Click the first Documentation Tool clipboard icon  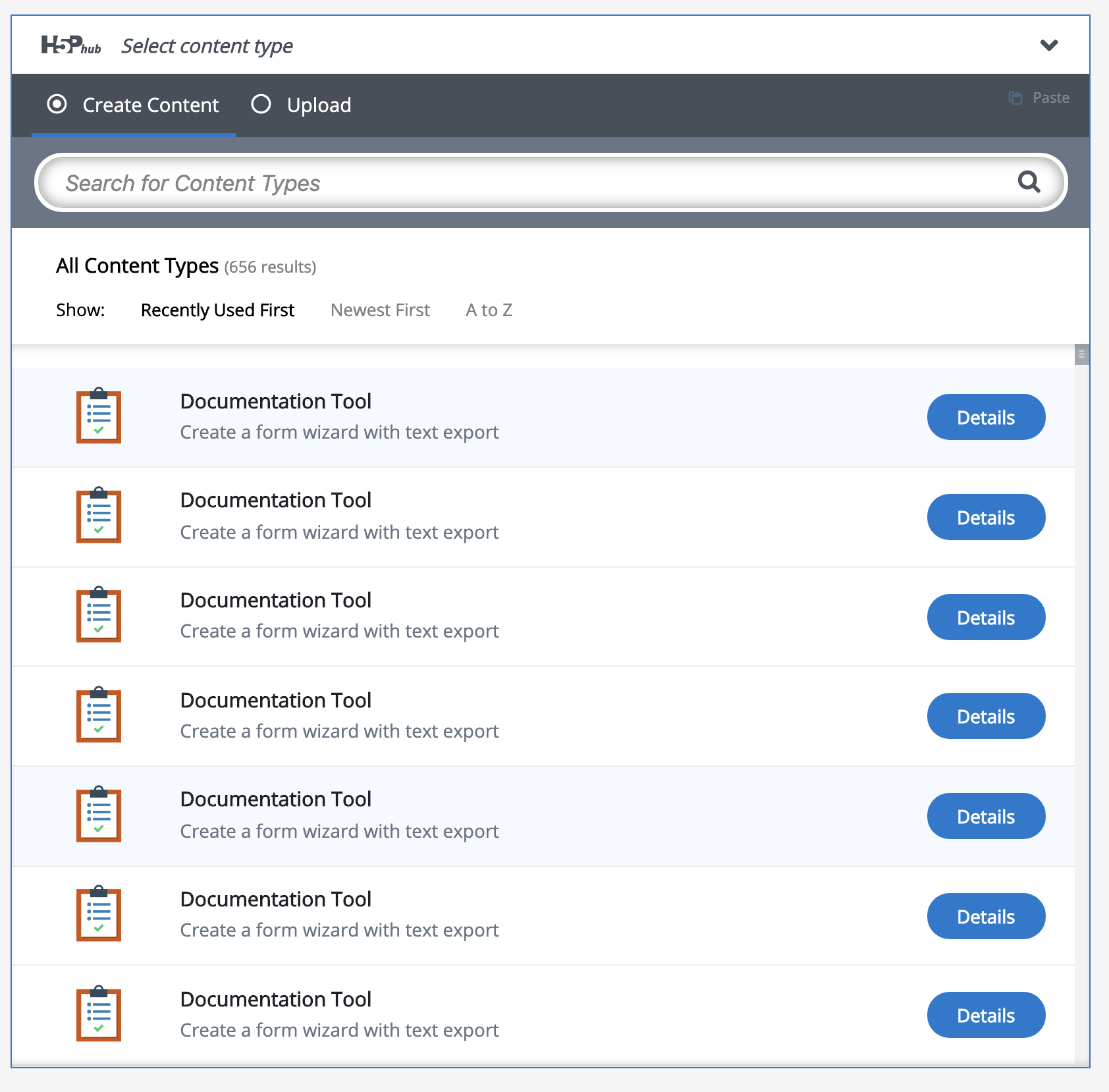[x=99, y=416]
